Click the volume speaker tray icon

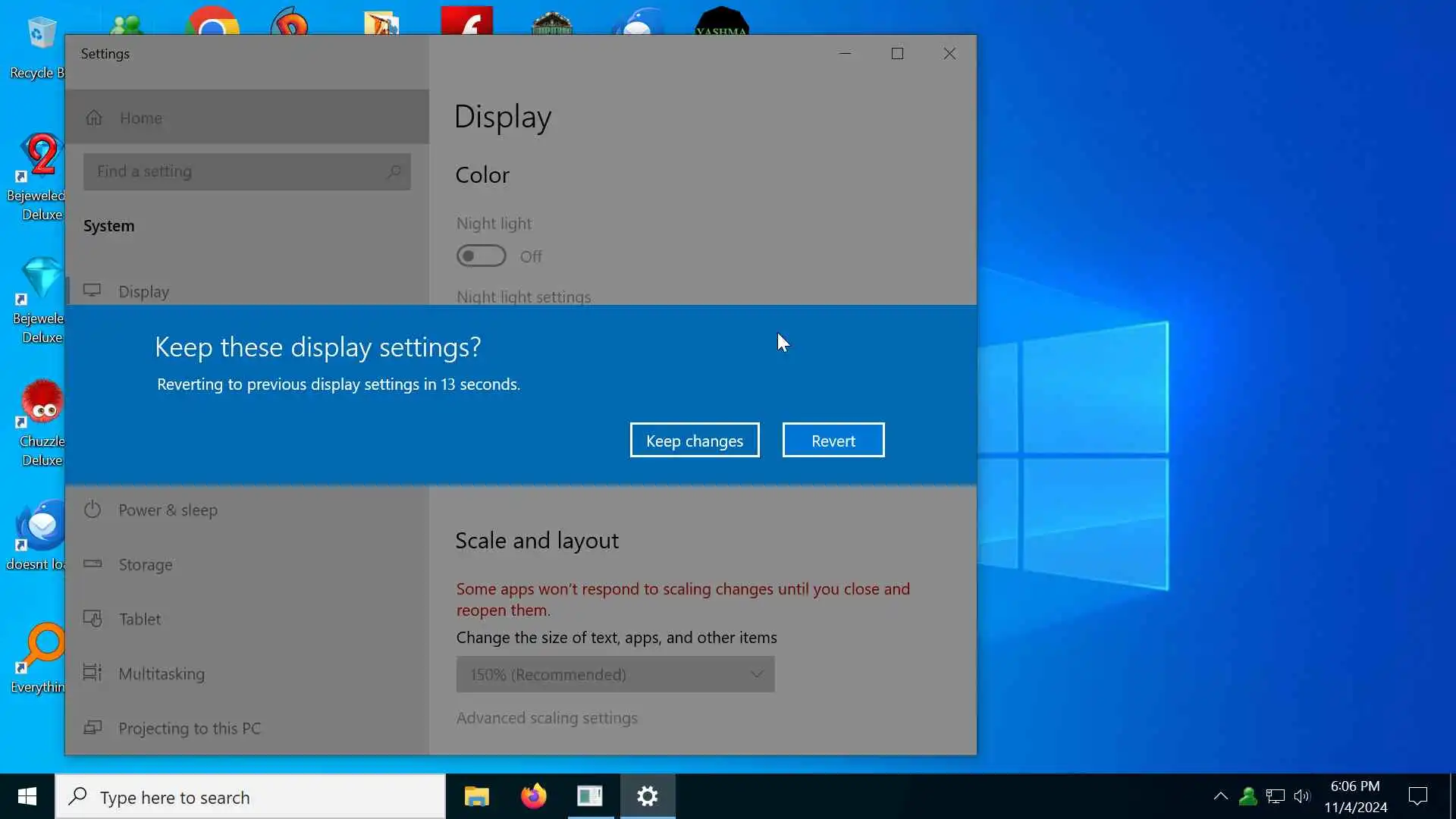[x=1302, y=796]
